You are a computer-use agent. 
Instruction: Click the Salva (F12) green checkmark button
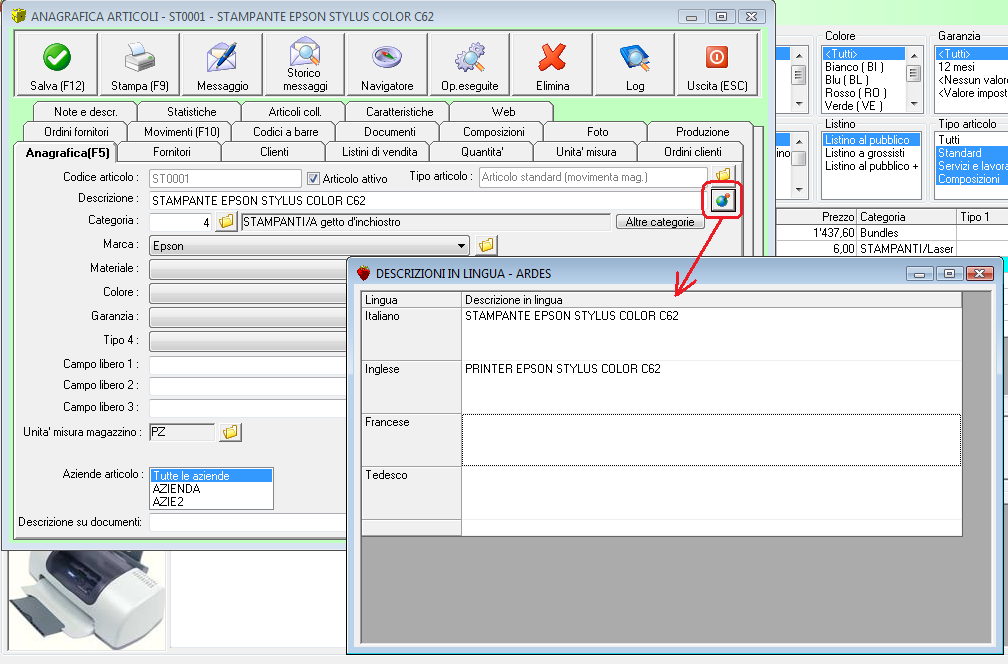(57, 65)
